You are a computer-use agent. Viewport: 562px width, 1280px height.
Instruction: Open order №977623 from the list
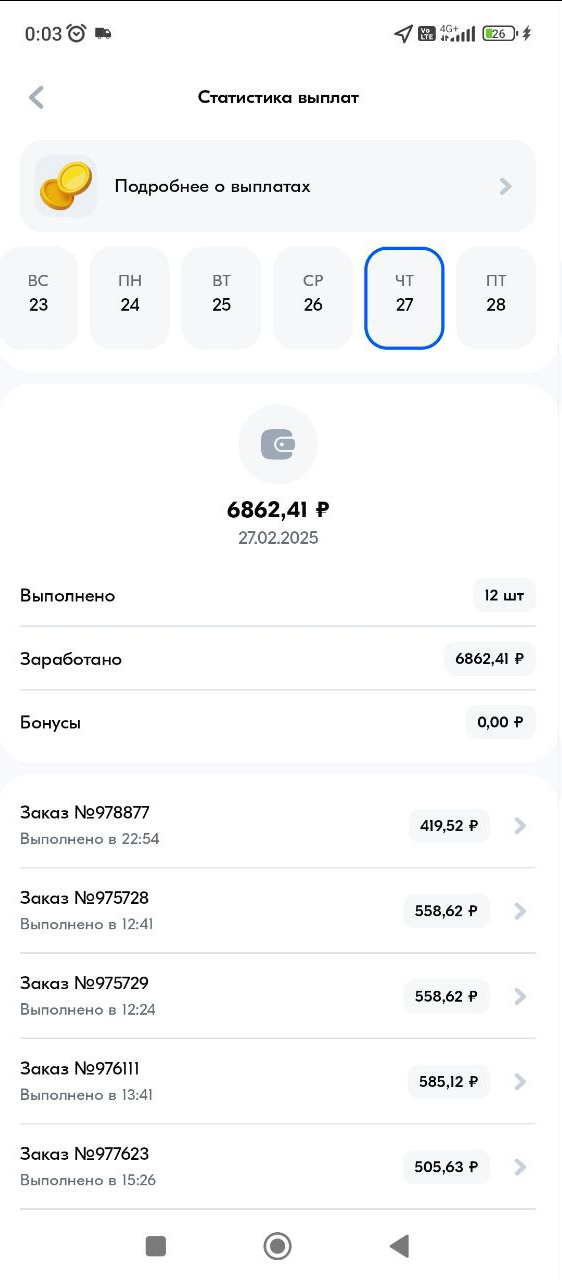point(278,1166)
